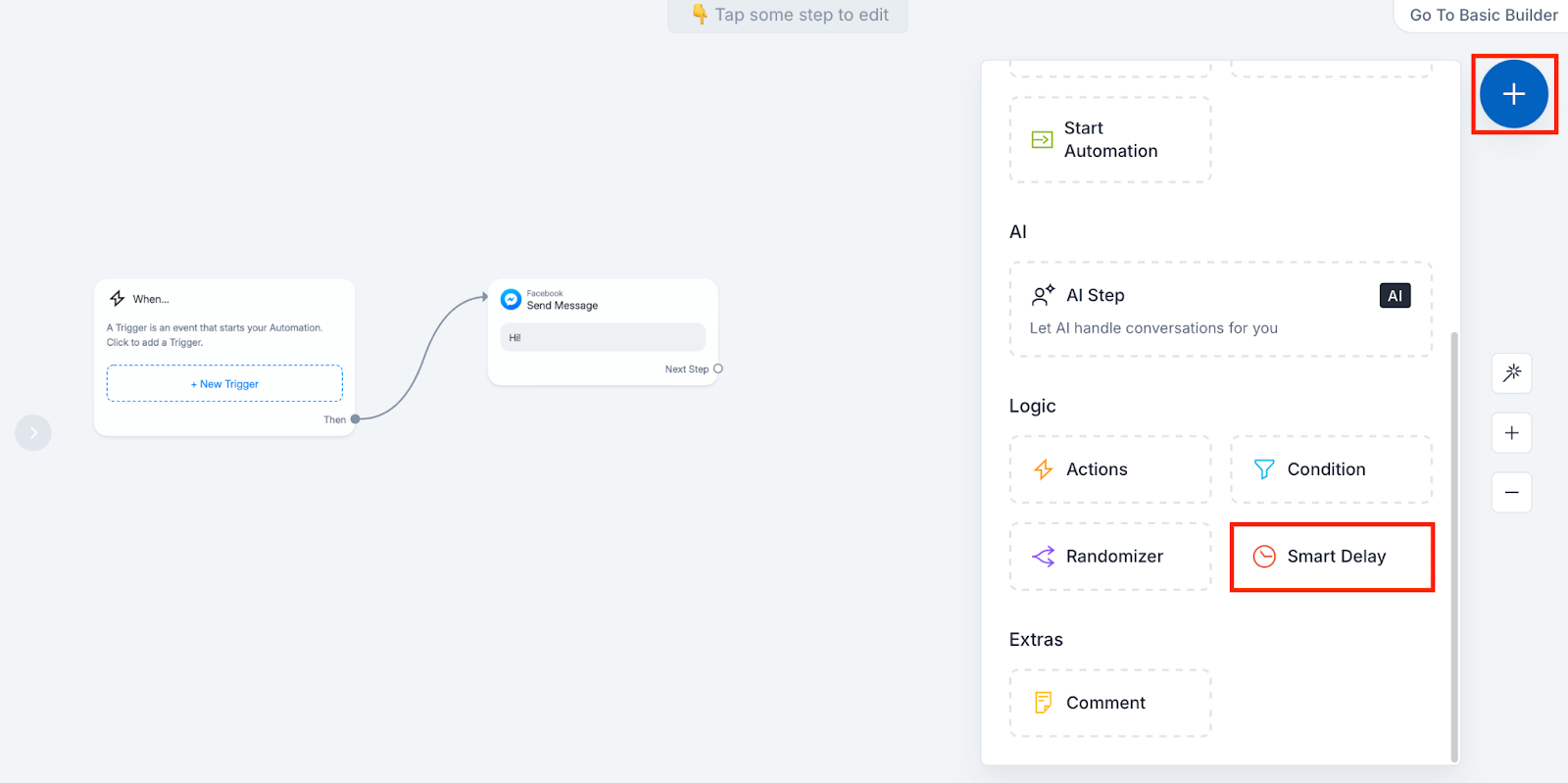Zoom in on the canvas
Screen dimensions: 1568x783
[1511, 433]
